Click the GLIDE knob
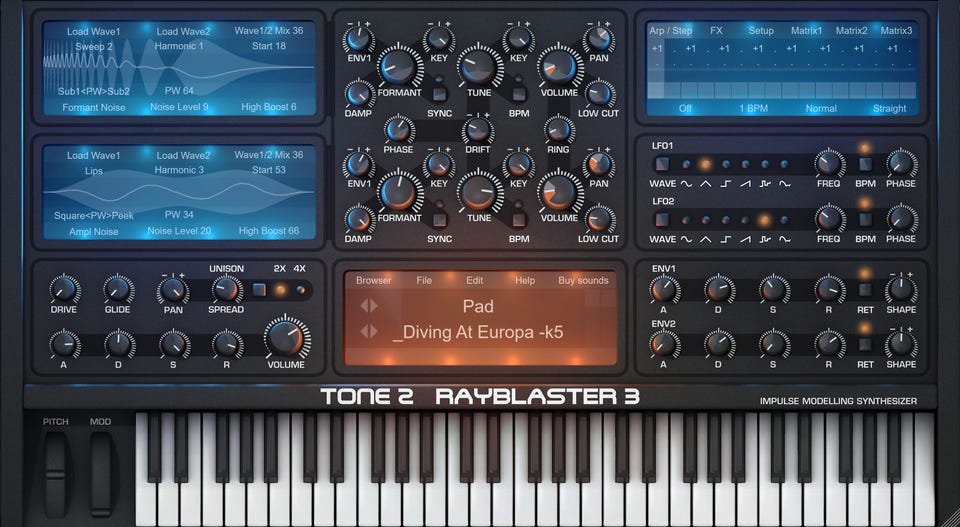960x527 pixels. 118,290
